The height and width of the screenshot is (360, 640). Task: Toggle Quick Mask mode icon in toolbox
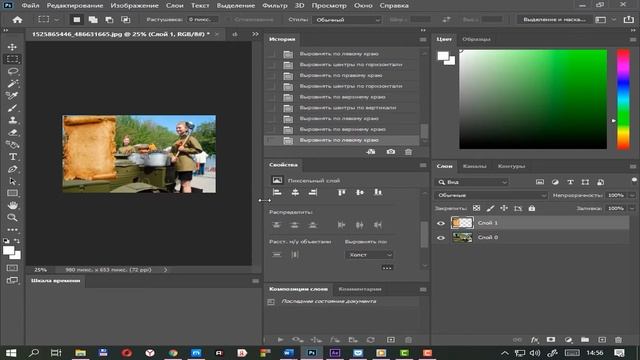(12, 268)
